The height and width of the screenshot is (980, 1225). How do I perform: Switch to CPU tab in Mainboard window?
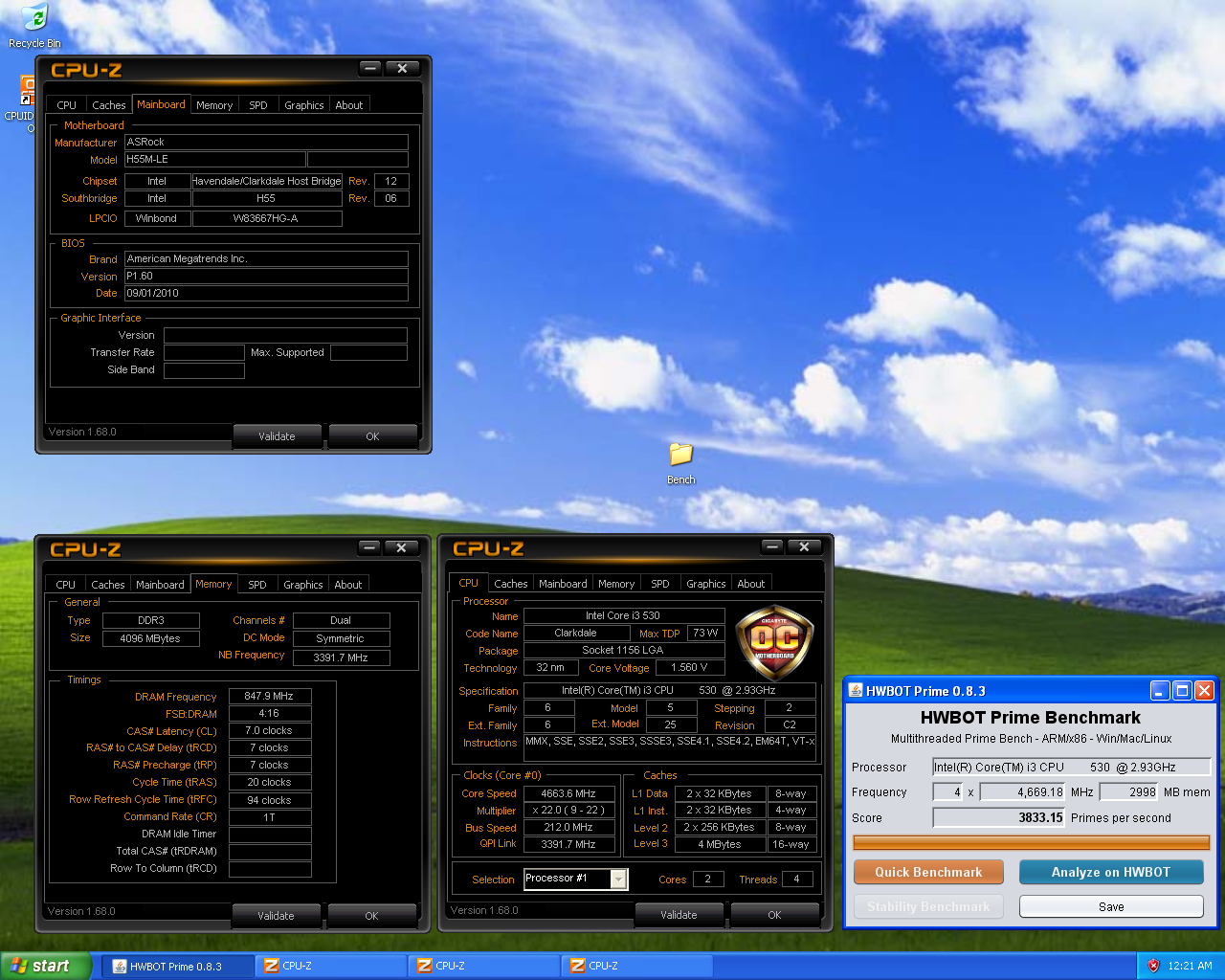click(66, 105)
